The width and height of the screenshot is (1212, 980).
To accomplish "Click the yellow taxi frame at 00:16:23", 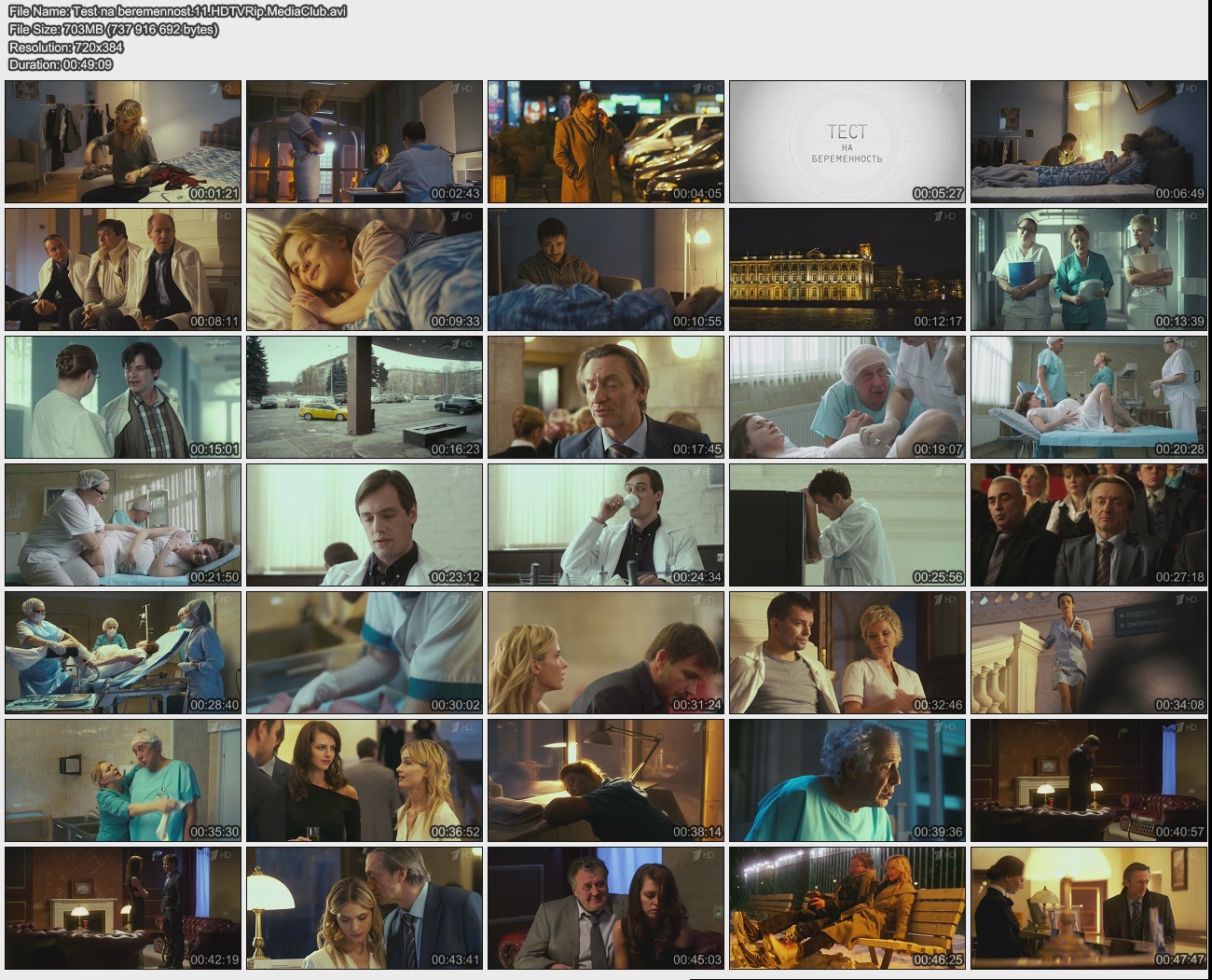I will coord(365,397).
